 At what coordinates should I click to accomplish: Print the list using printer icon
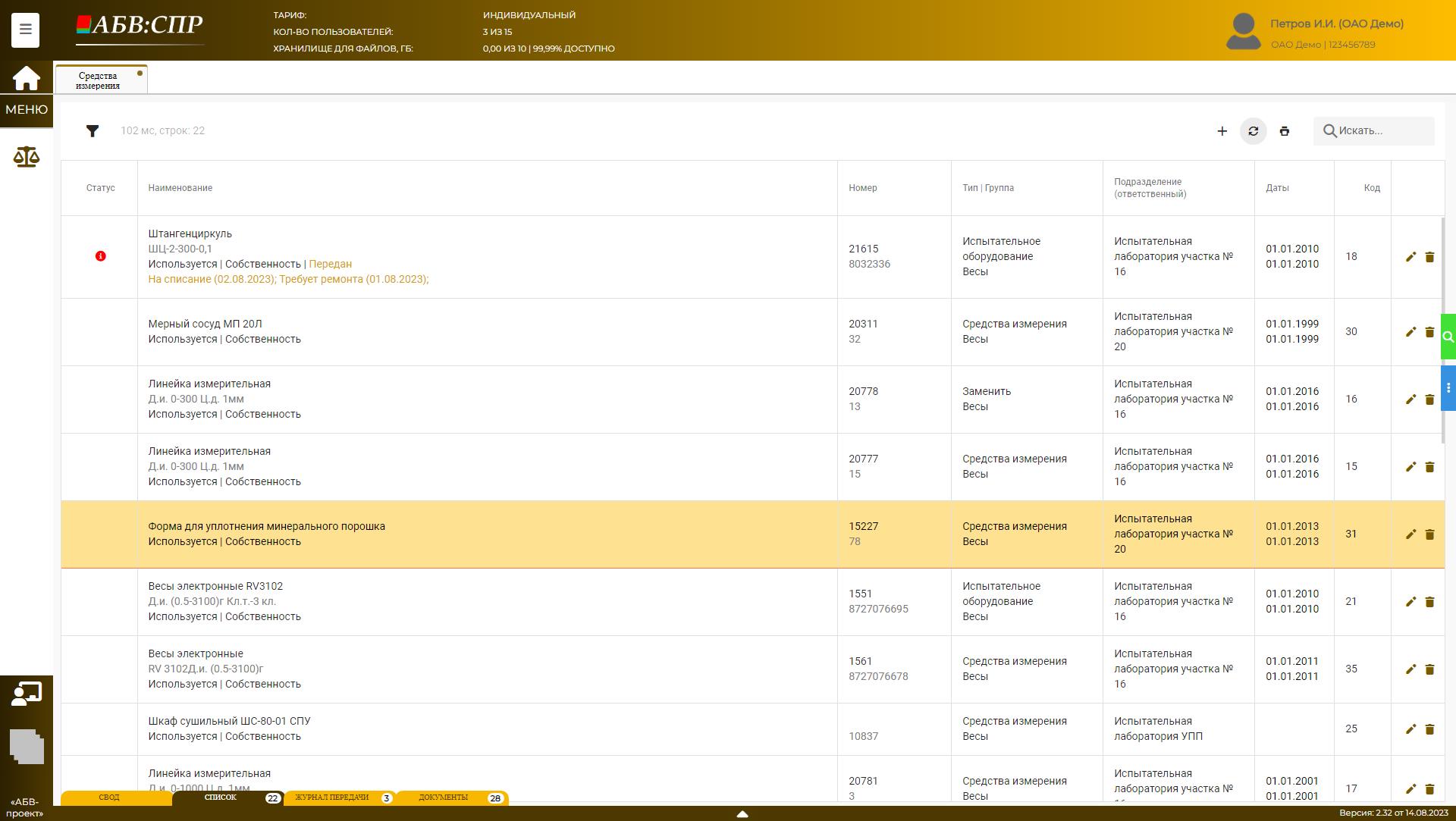(1284, 131)
